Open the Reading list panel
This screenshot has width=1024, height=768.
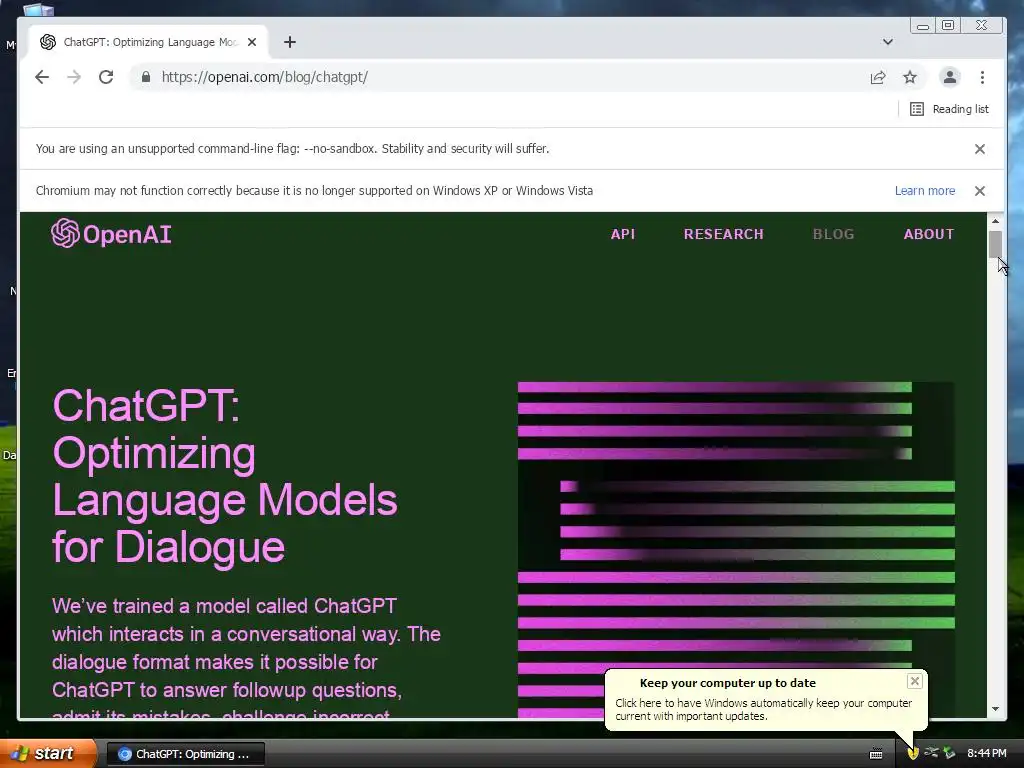[x=950, y=109]
